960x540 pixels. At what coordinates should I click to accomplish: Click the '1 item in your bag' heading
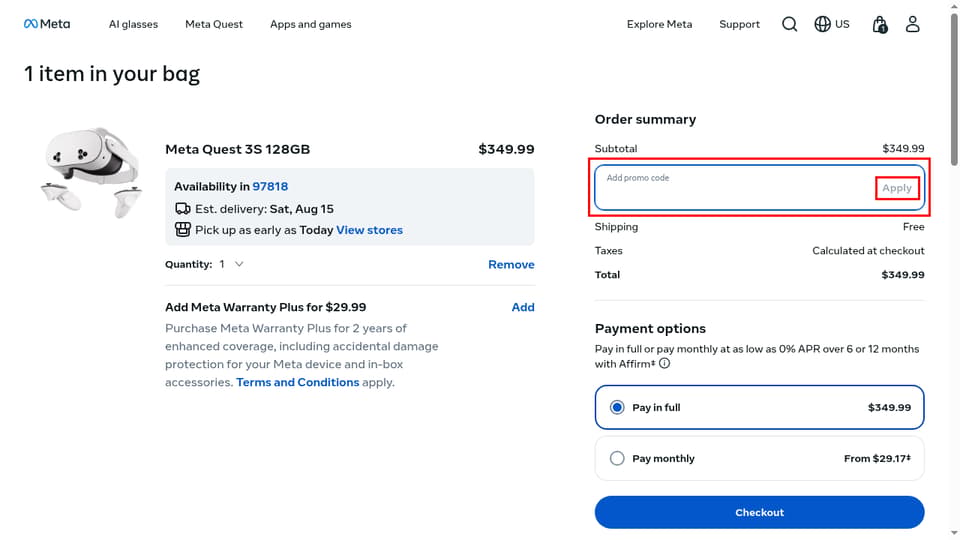112,74
